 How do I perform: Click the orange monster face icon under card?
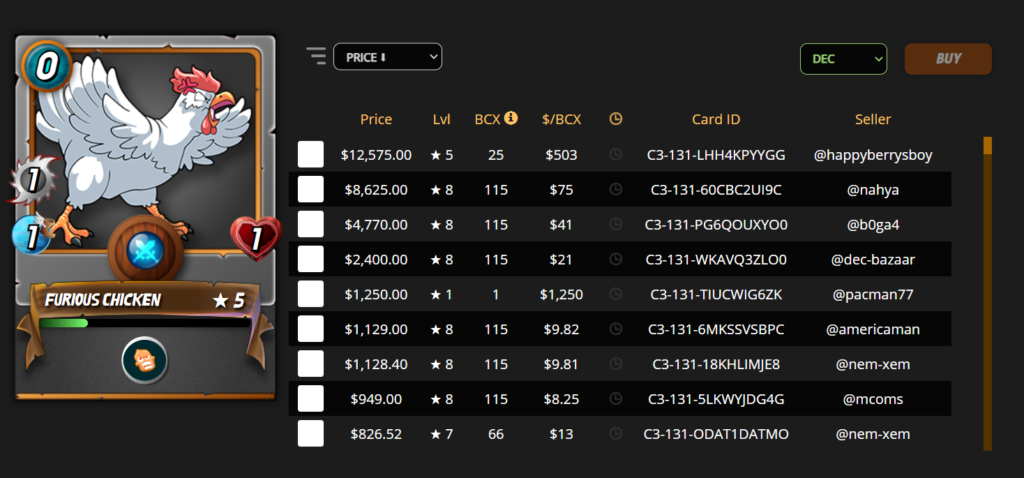tap(144, 361)
